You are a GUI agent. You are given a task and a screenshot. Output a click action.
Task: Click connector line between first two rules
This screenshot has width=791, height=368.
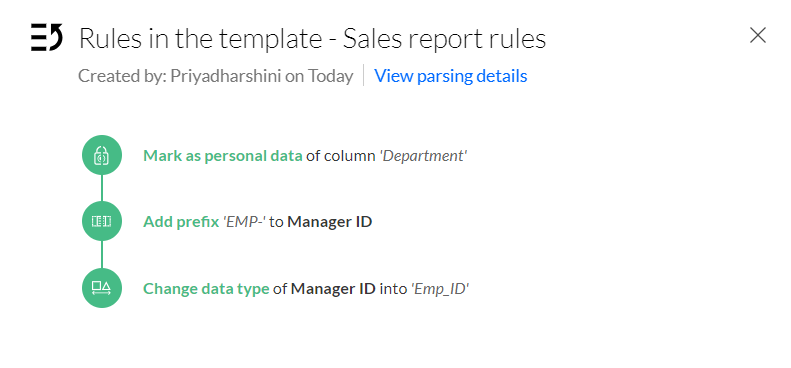click(x=102, y=188)
